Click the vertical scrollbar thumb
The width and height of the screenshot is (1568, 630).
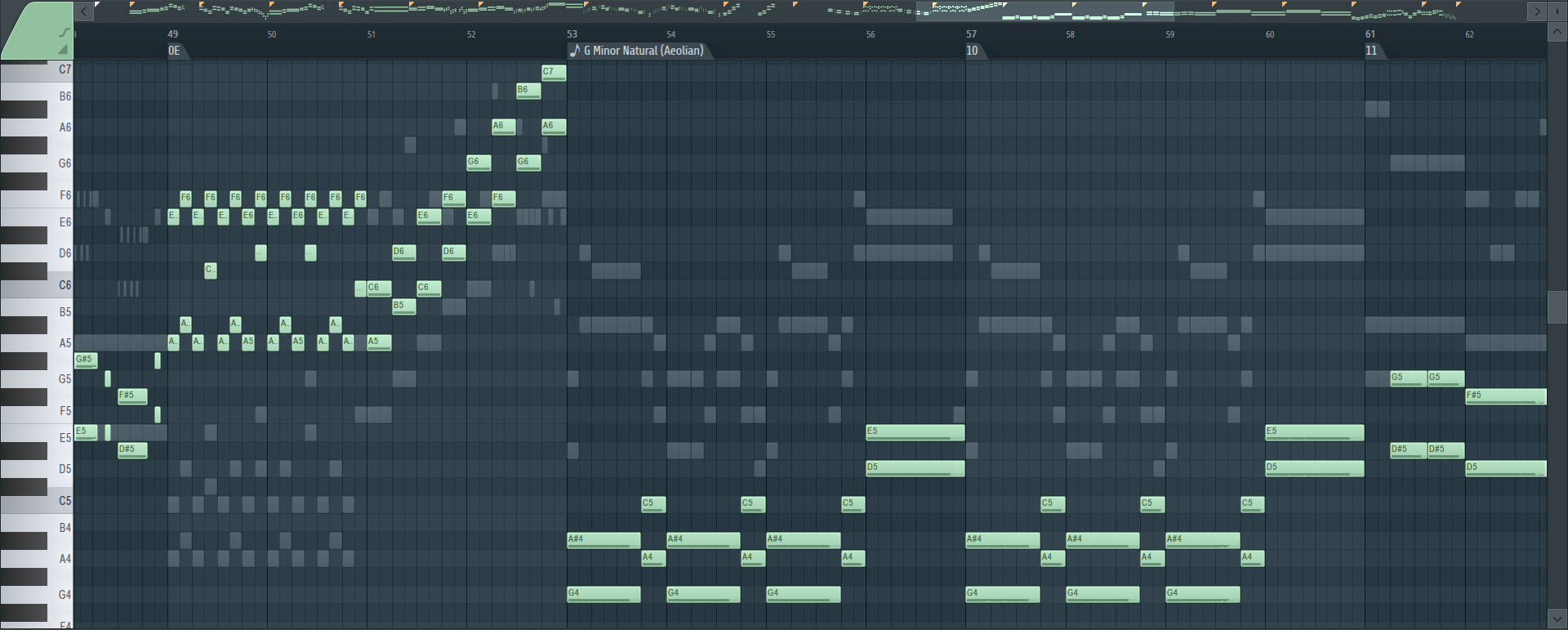1557,307
